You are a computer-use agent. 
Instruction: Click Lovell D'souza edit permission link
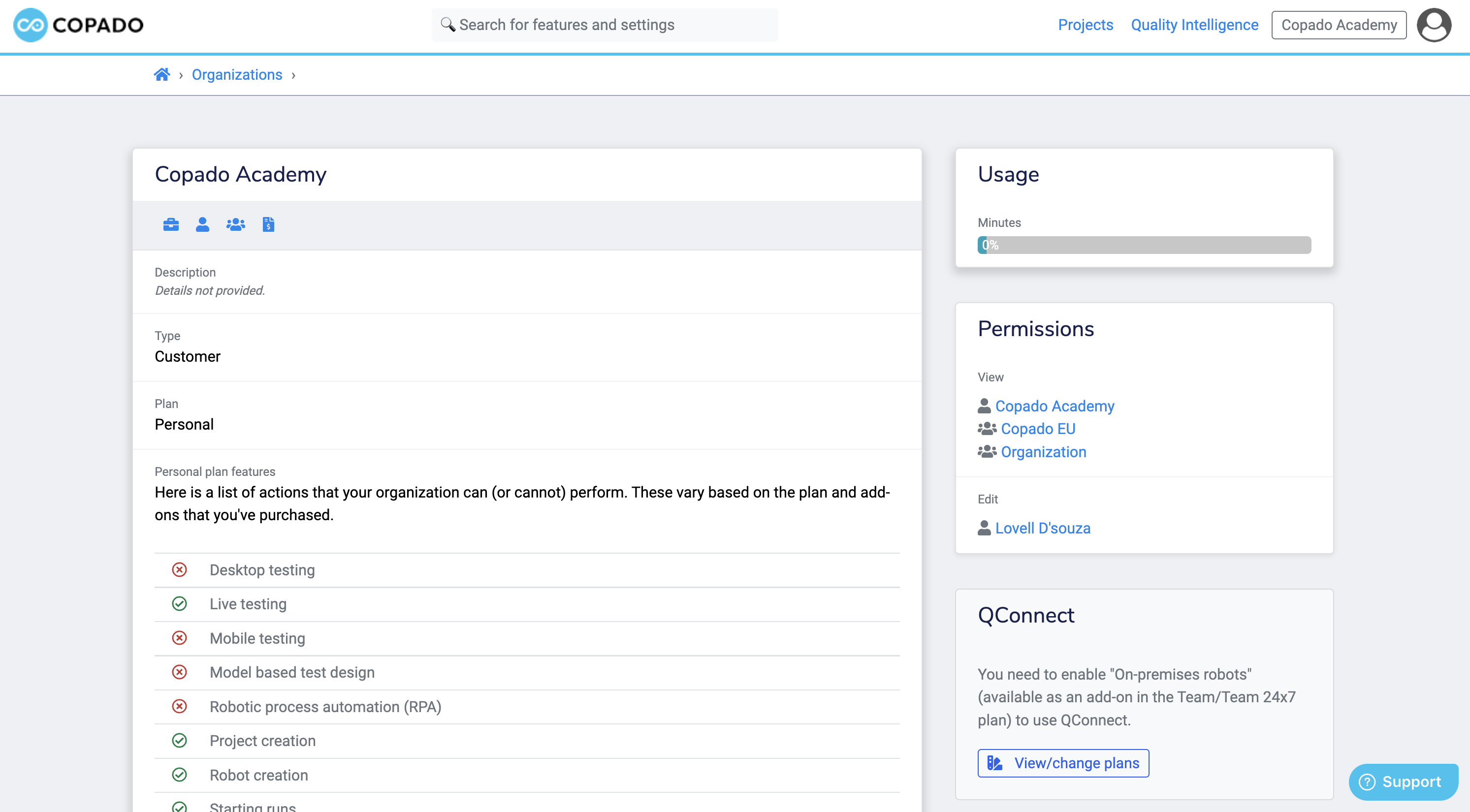[1043, 527]
